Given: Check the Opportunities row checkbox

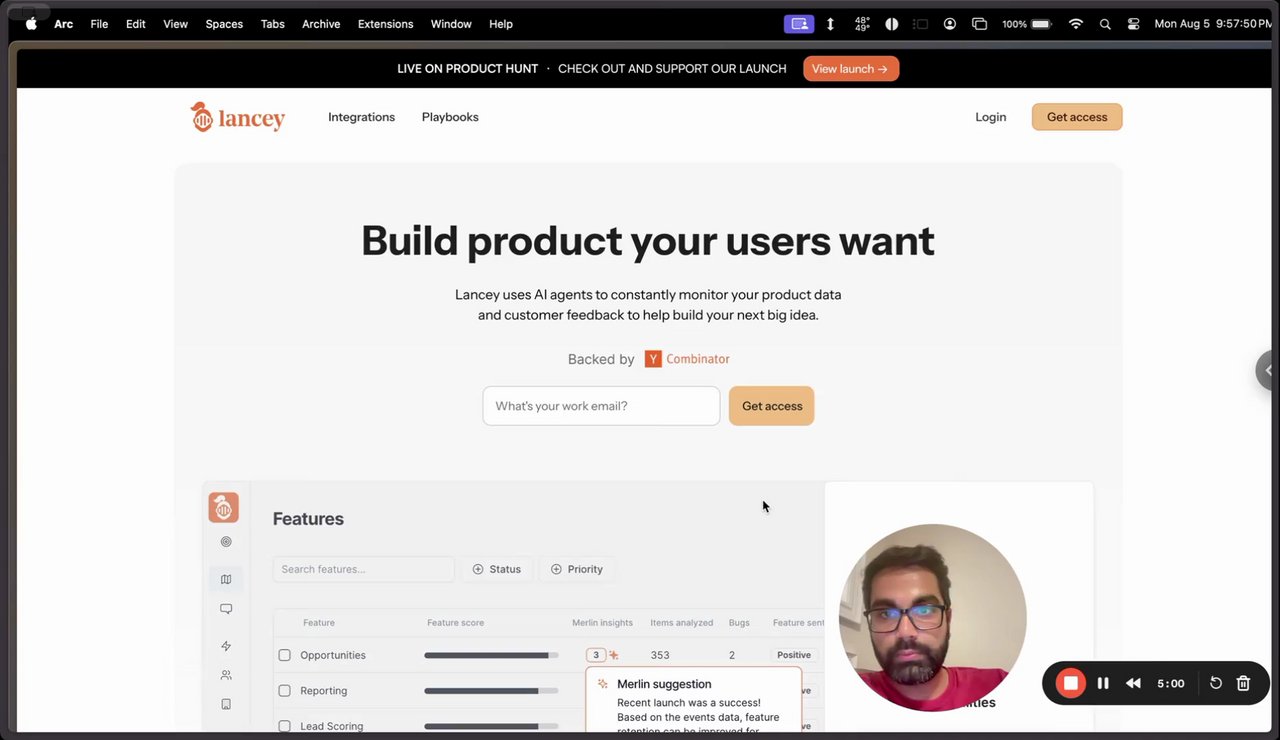Looking at the screenshot, I should [284, 655].
